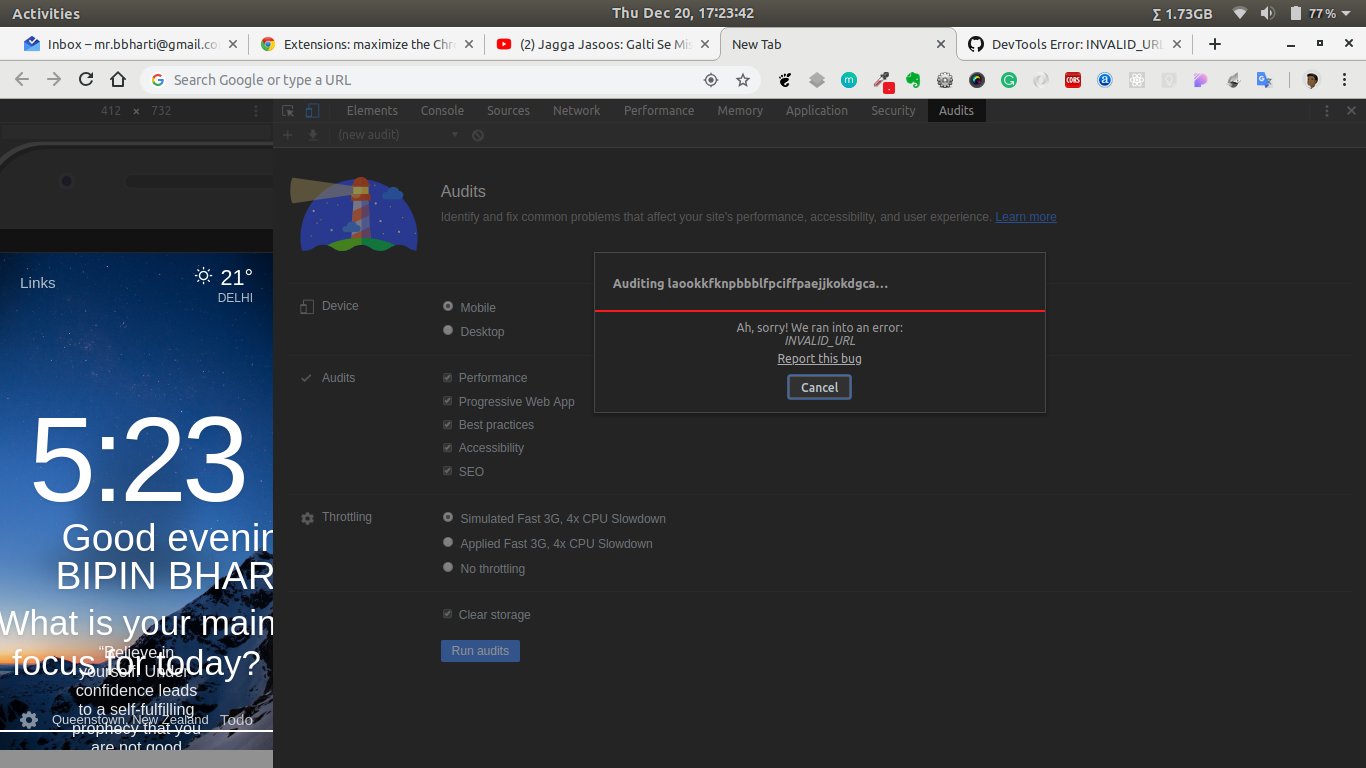The width and height of the screenshot is (1366, 768).
Task: Click the Report this bug link
Action: (818, 358)
